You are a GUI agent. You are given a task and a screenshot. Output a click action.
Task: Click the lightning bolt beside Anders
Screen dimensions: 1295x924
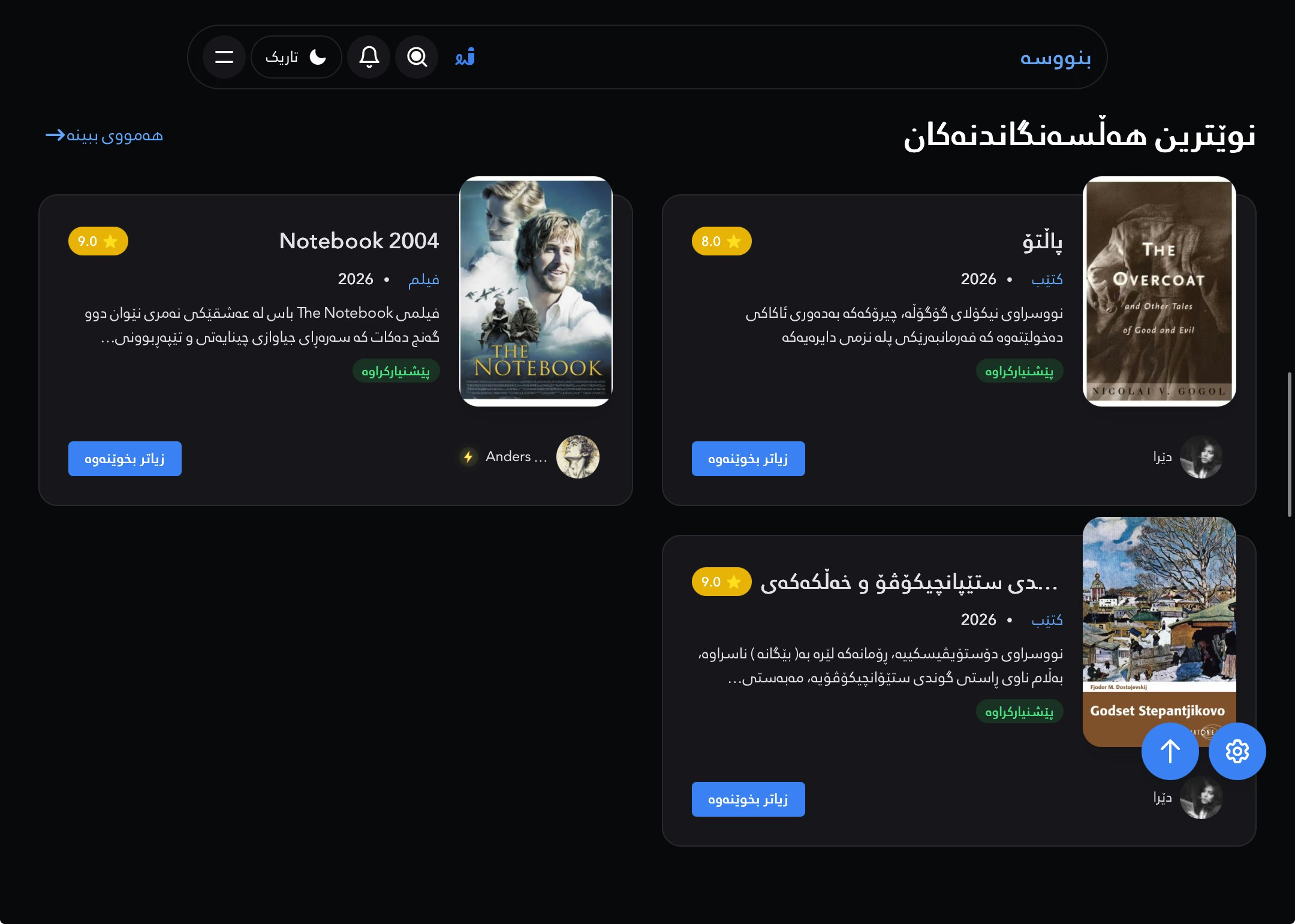pos(469,457)
